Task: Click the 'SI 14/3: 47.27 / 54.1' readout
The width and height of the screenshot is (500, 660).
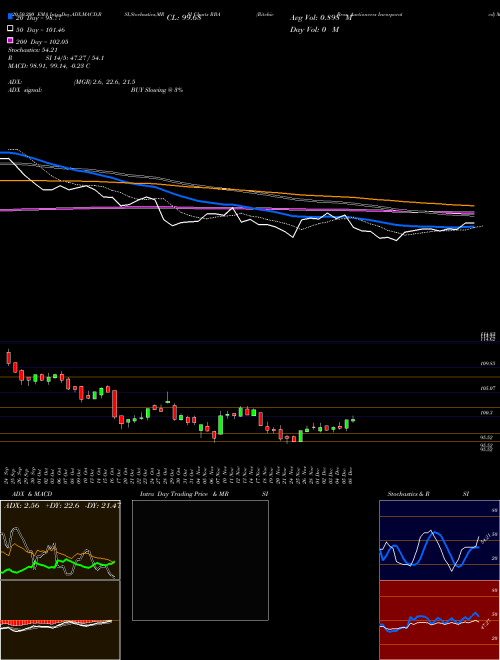Action: click(75, 58)
